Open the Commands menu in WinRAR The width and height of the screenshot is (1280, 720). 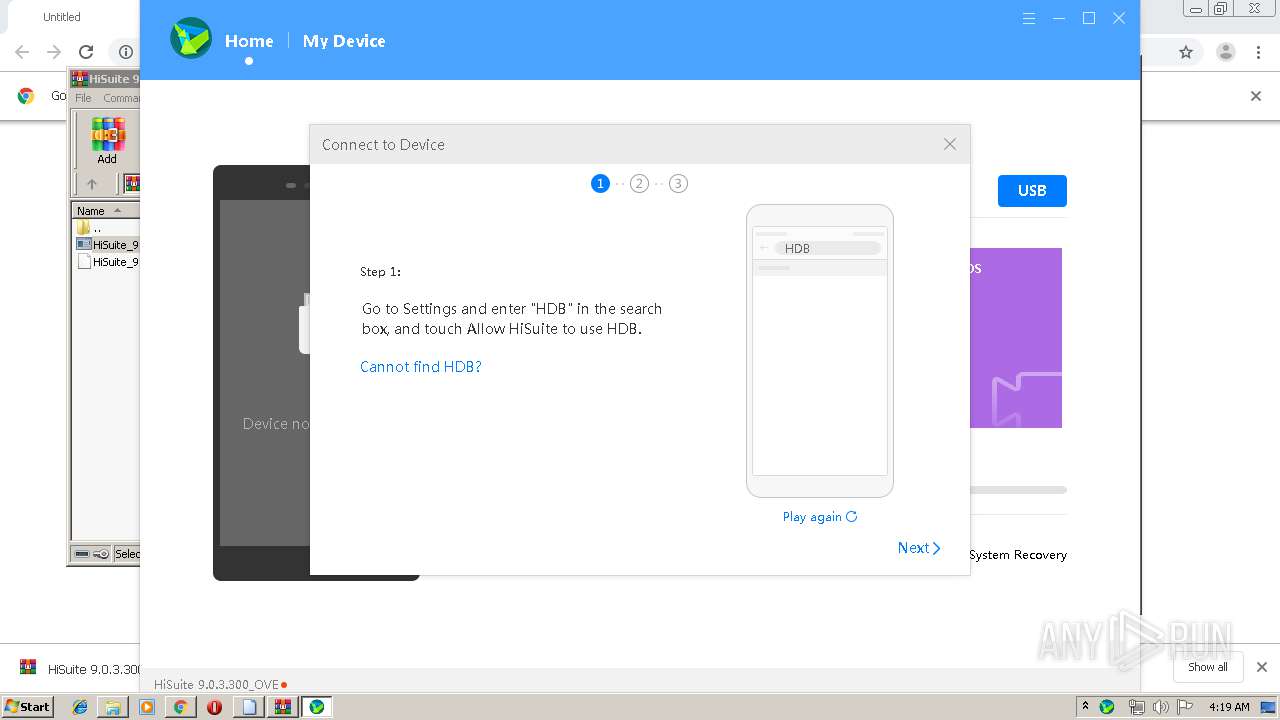121,98
